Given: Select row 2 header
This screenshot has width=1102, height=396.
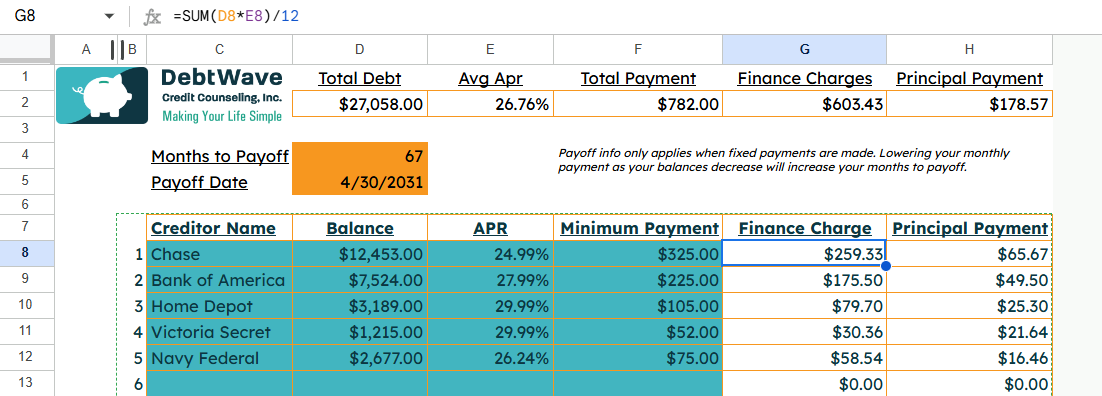Looking at the screenshot, I should (27, 103).
